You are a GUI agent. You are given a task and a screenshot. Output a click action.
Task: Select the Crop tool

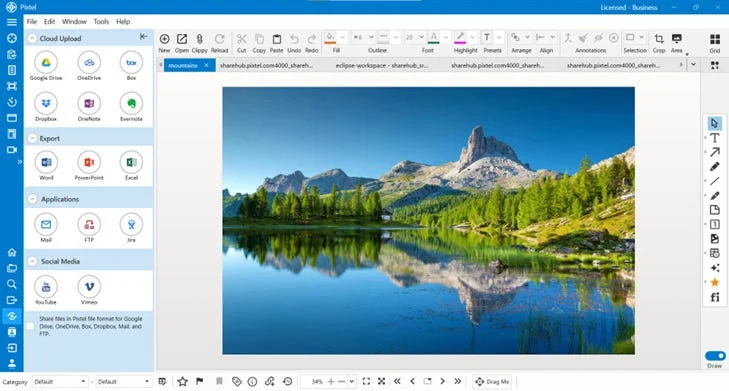(x=659, y=39)
